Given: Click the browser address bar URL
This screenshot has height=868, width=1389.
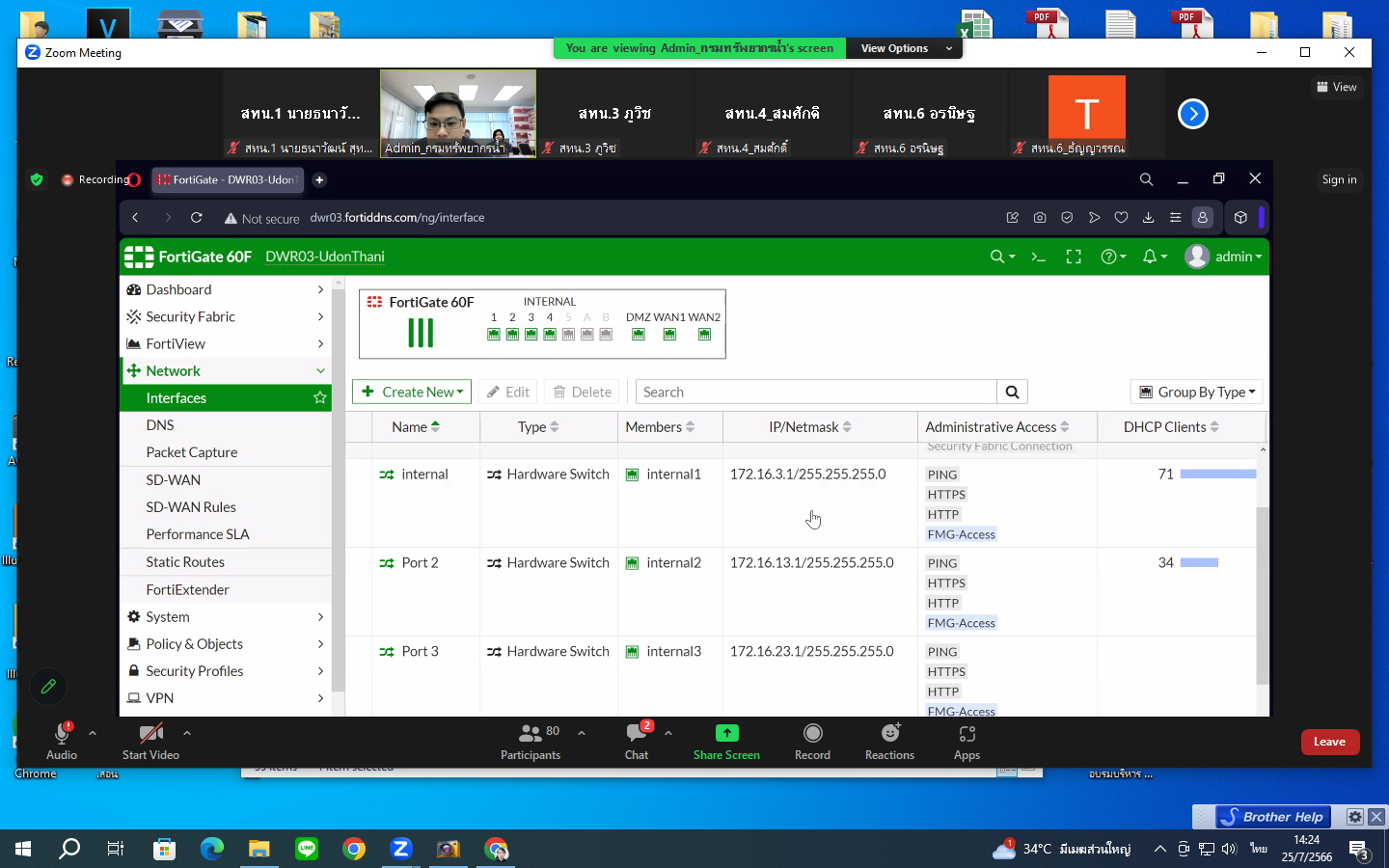Looking at the screenshot, I should (x=396, y=218).
